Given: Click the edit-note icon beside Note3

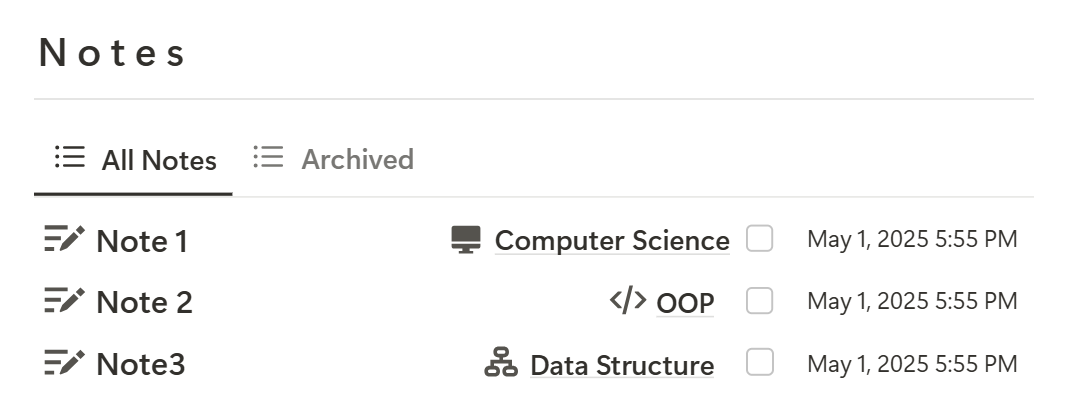Looking at the screenshot, I should click(65, 362).
